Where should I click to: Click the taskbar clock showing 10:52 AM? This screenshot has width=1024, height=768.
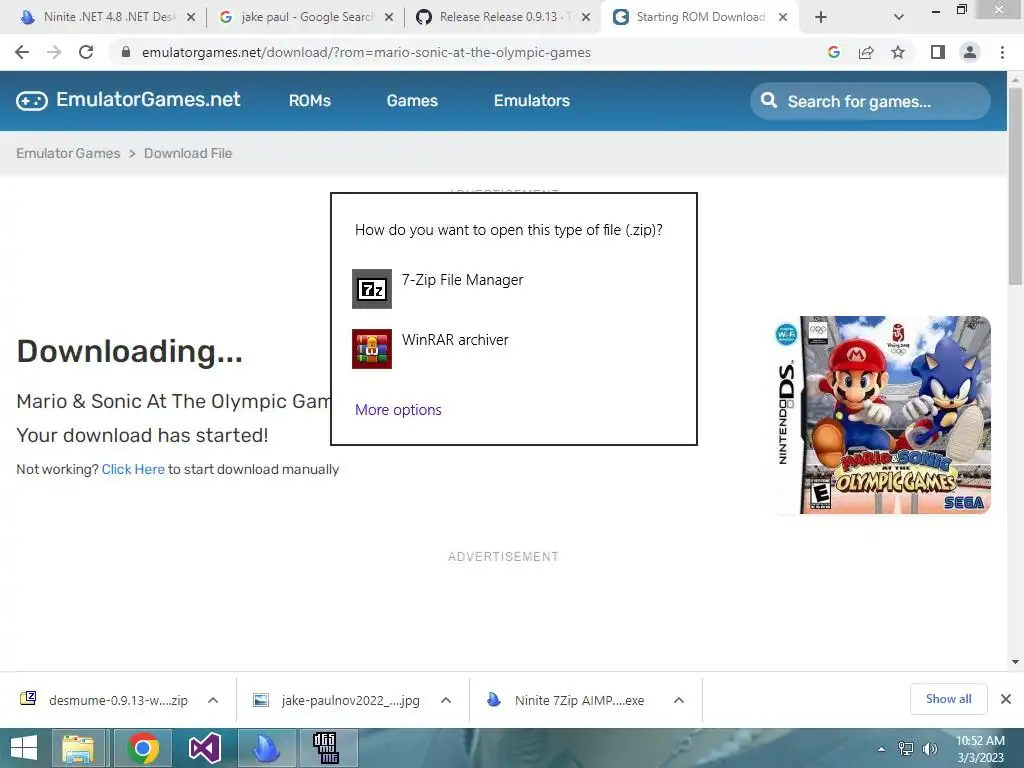click(980, 748)
